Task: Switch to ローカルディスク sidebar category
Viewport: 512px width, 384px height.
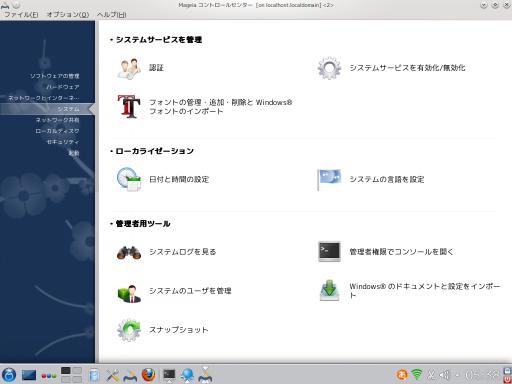Action: pos(57,131)
